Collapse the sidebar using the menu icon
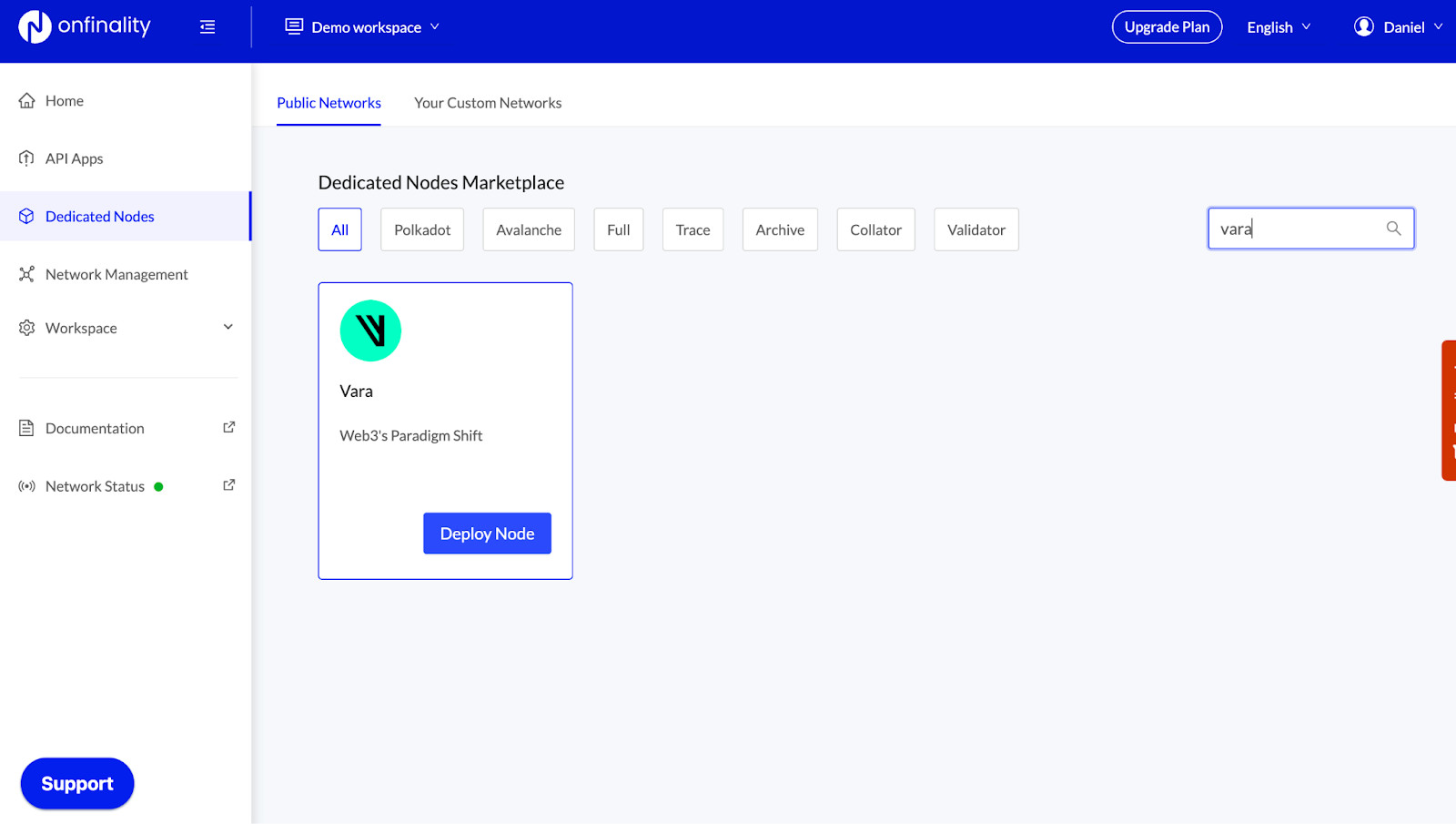 (207, 27)
